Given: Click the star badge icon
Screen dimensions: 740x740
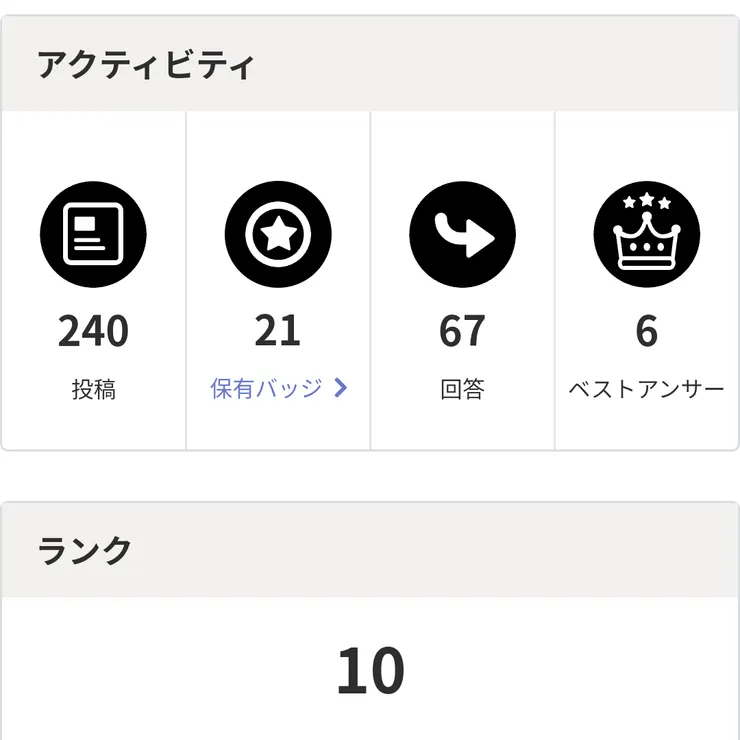Looking at the screenshot, I should click(277, 235).
